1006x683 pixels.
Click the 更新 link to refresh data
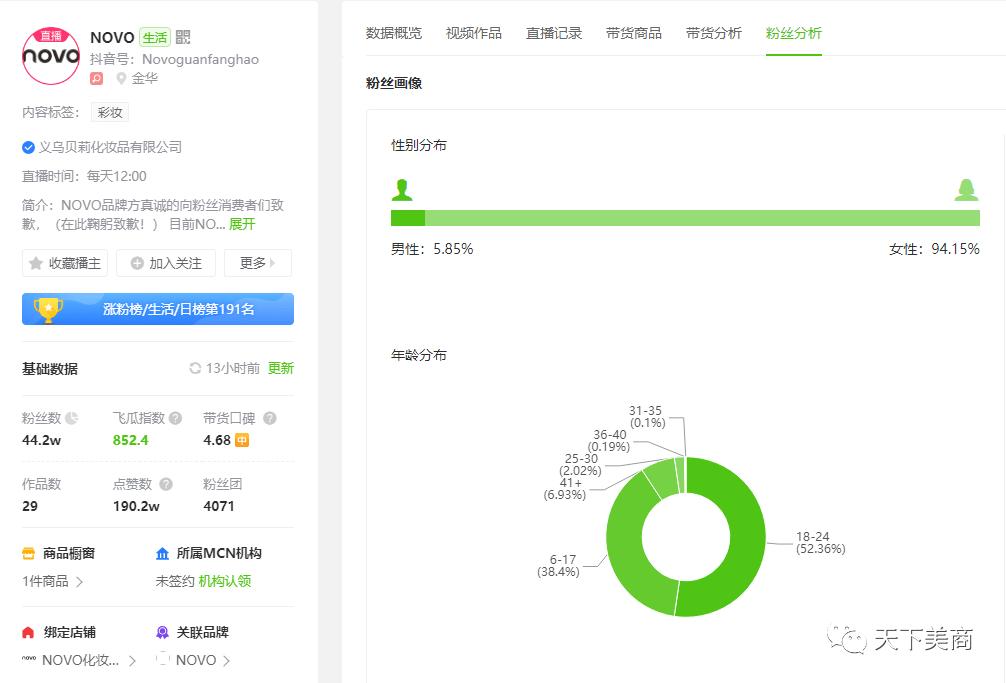click(x=281, y=368)
